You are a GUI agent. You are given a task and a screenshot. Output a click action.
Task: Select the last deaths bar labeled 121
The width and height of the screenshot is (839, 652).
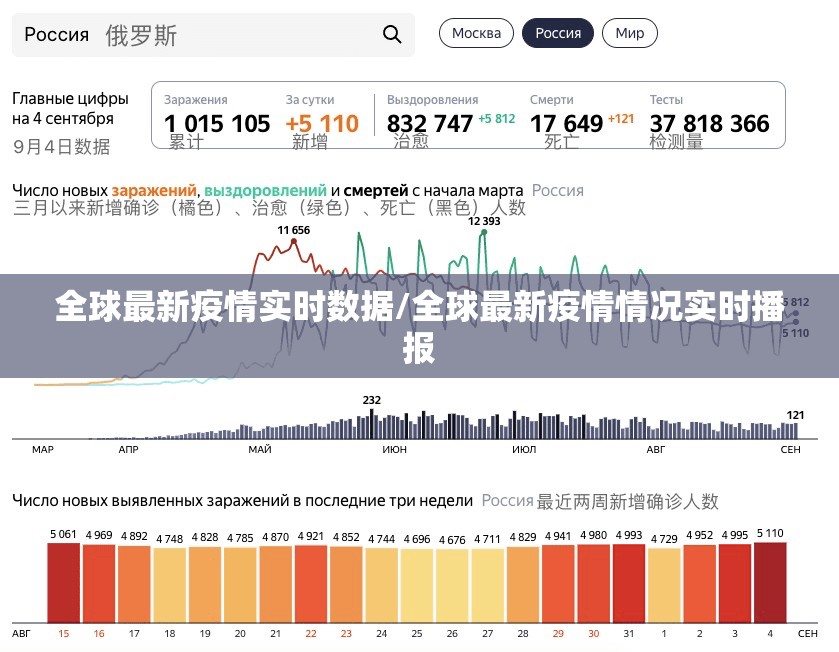point(795,430)
